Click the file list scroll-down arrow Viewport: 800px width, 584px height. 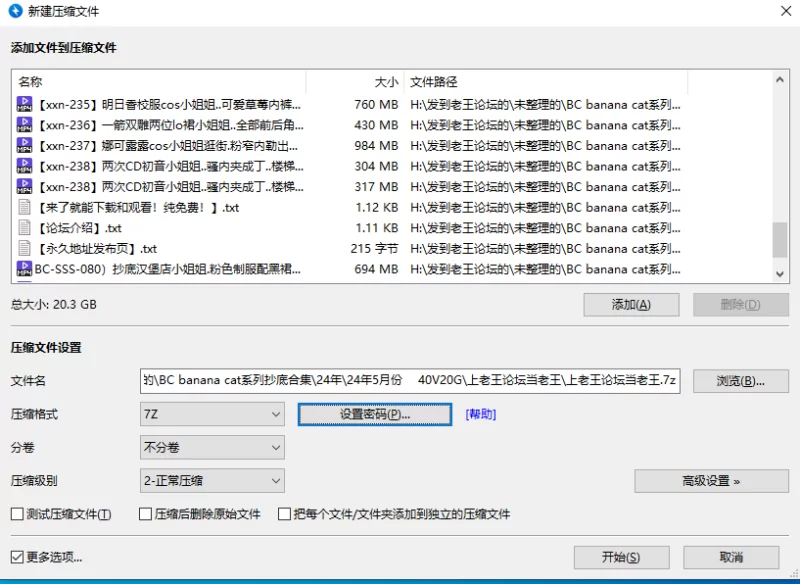tap(780, 274)
